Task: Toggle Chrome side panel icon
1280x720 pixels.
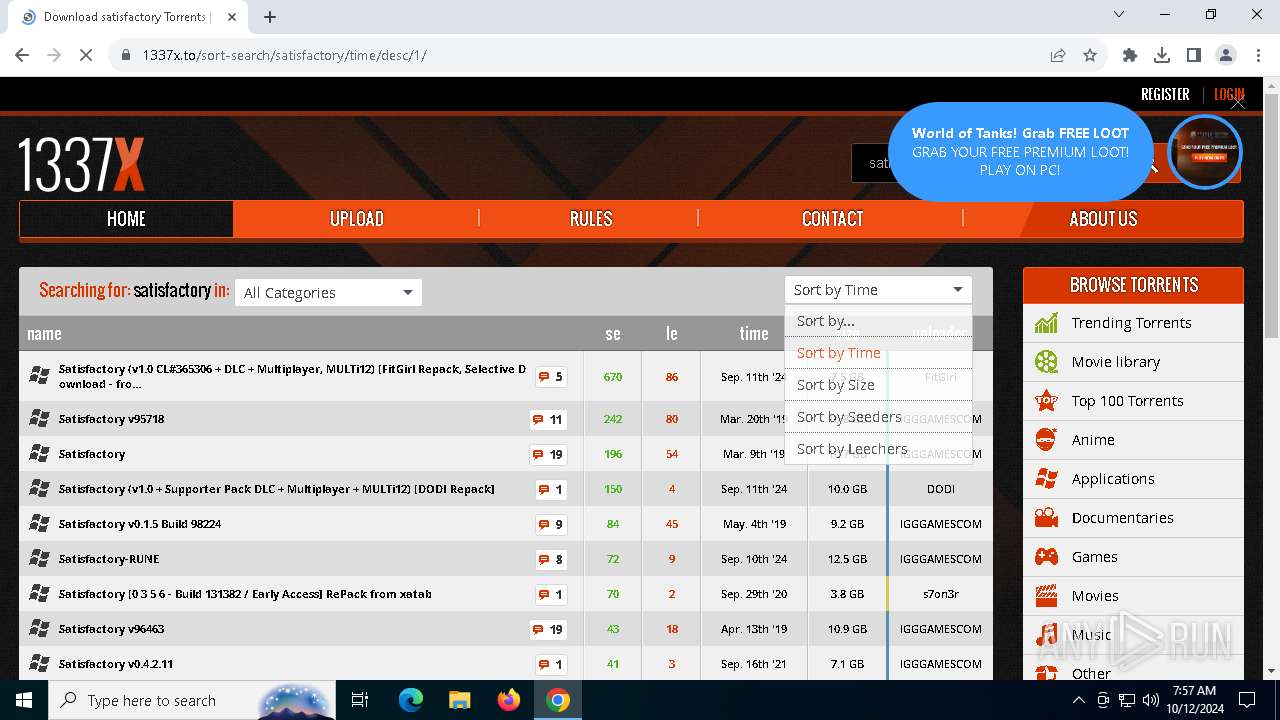Action: tap(1194, 55)
